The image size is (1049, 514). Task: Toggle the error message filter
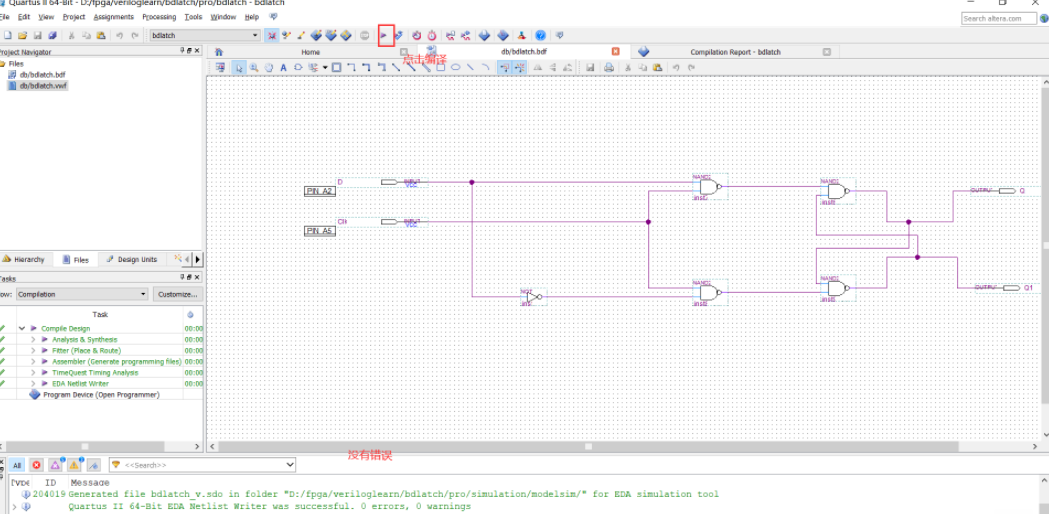point(36,465)
